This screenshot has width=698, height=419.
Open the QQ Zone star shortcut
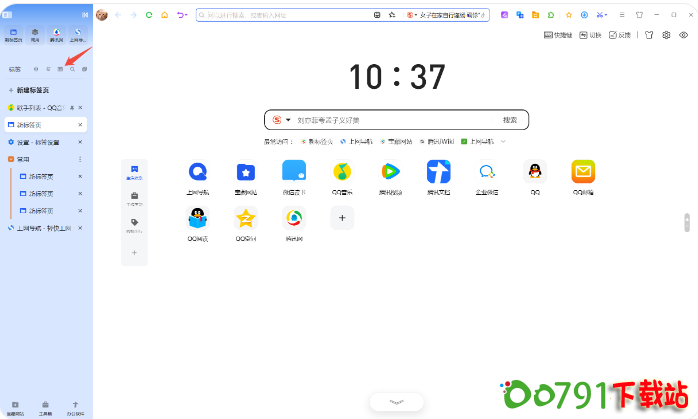pos(246,218)
